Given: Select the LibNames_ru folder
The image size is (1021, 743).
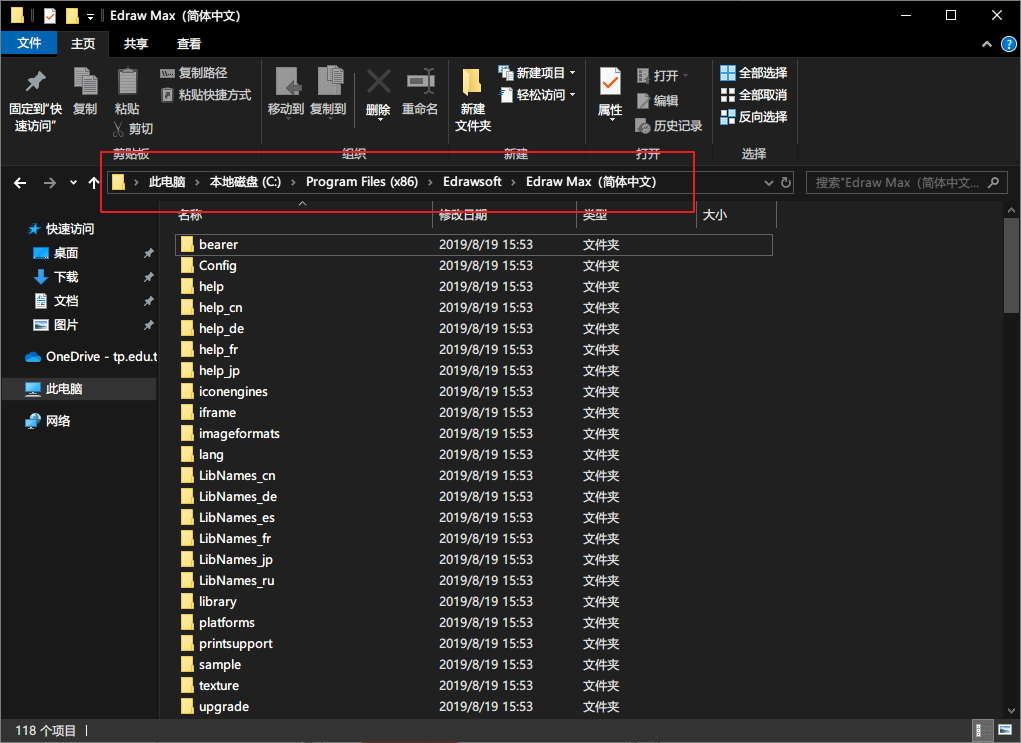Looking at the screenshot, I should 473,580.
